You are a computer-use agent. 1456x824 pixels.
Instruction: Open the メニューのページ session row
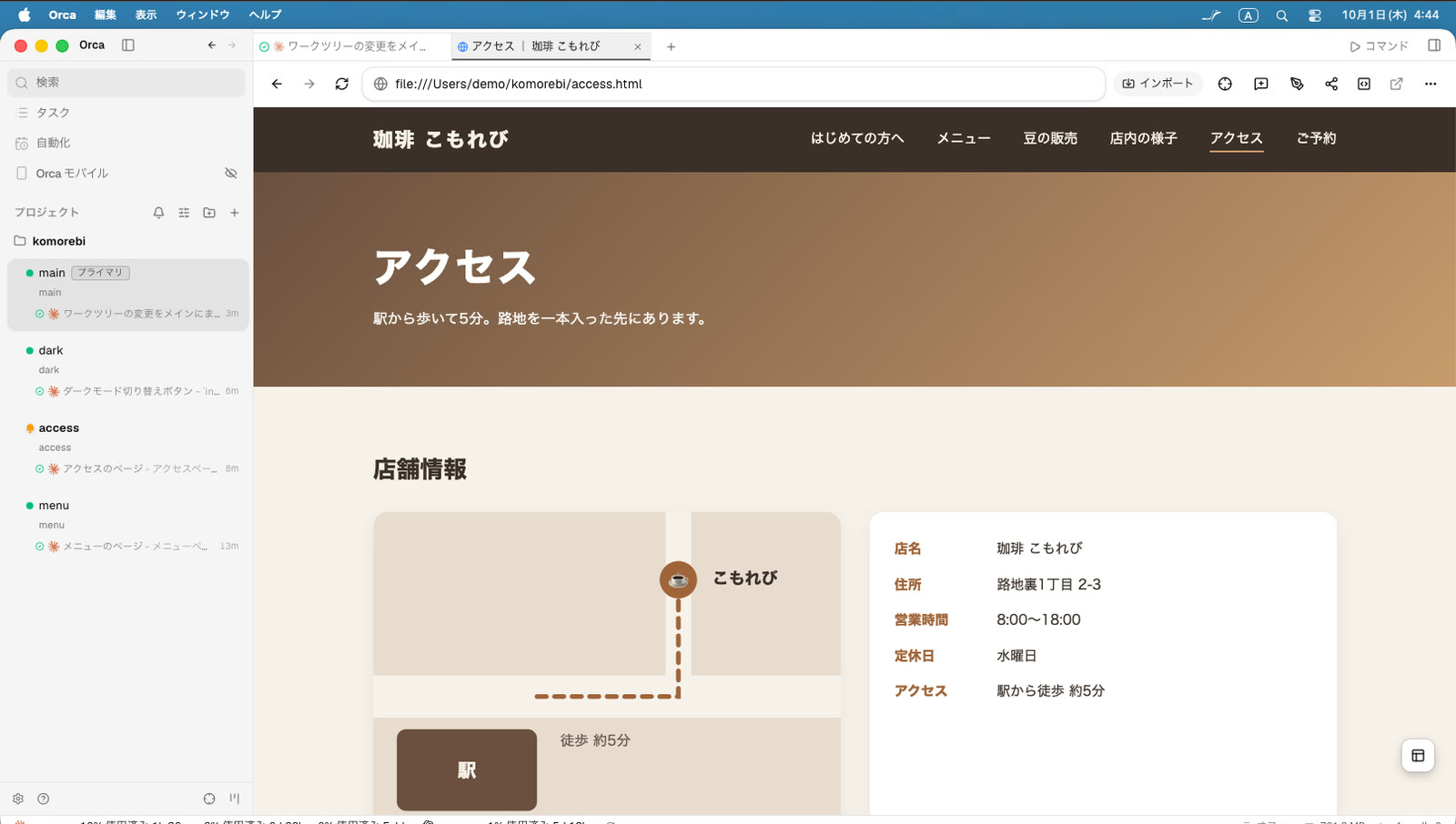[136, 547]
